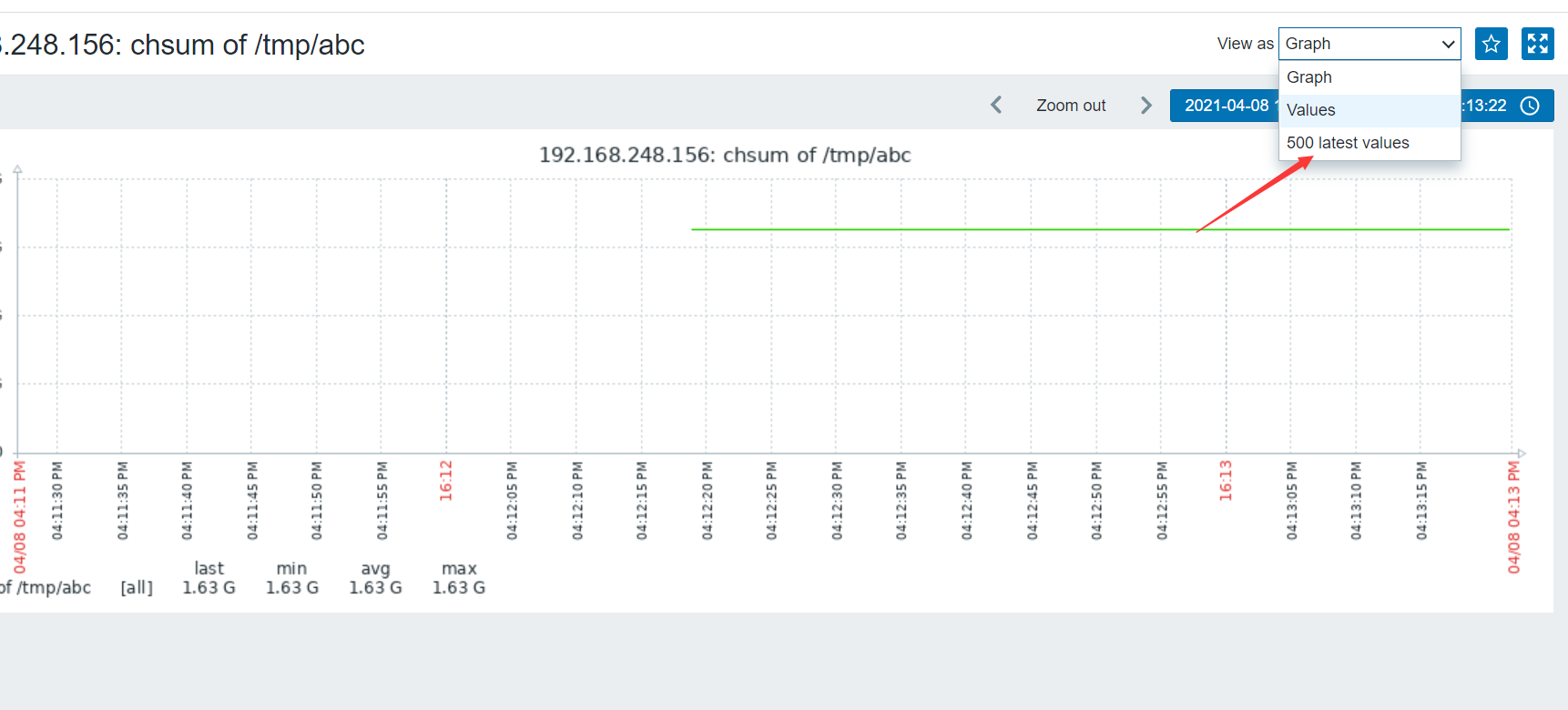Go to next time period arrow
Viewport: 1568px width, 710px height.
pyautogui.click(x=1146, y=106)
